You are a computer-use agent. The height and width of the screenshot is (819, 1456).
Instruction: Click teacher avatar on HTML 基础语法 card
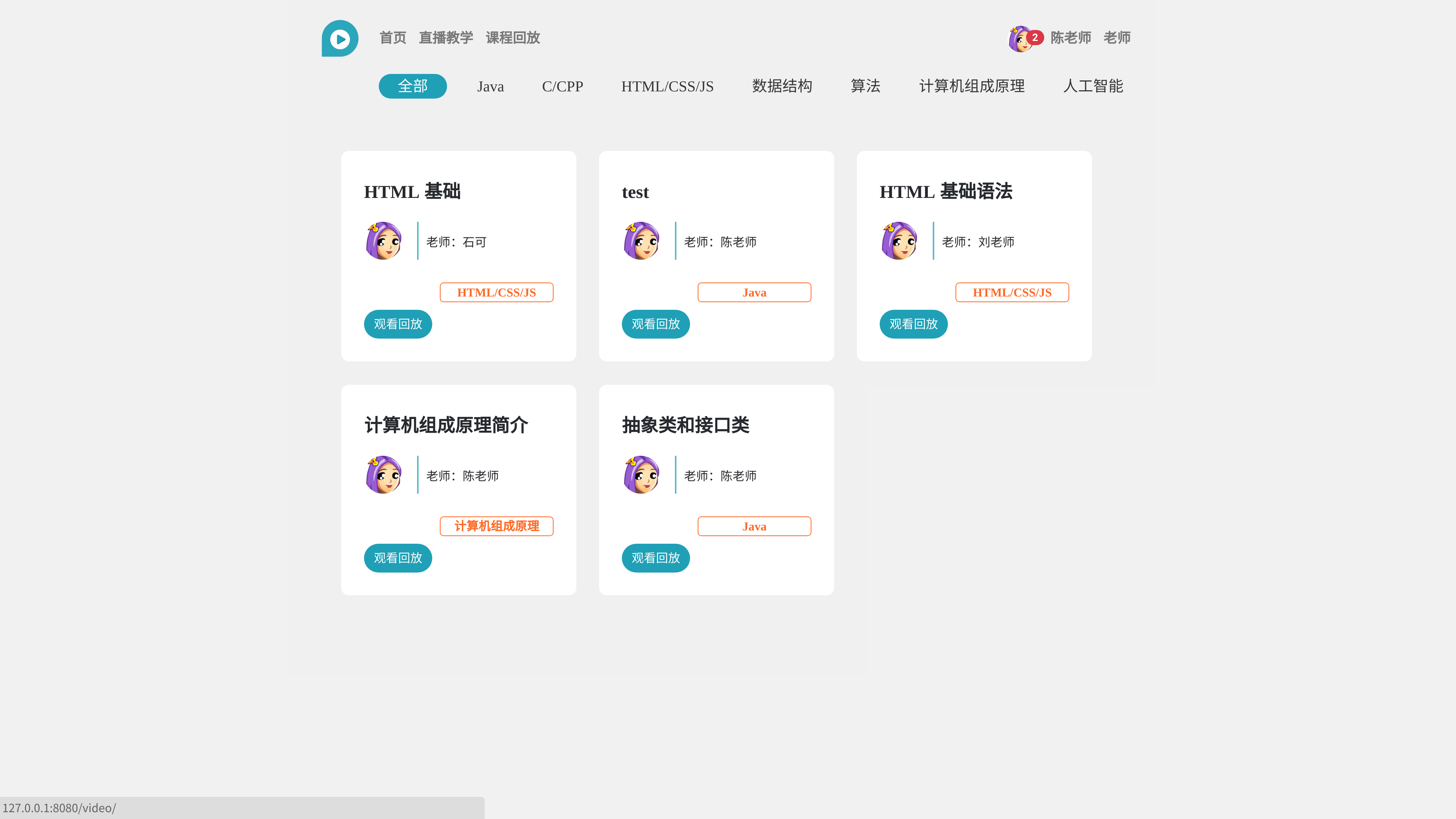pos(899,241)
